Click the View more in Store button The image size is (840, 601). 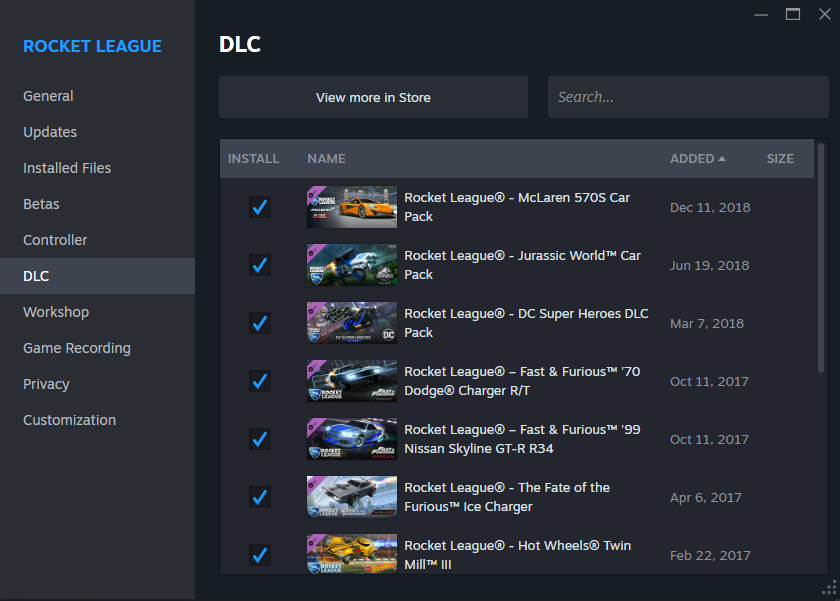pos(373,97)
